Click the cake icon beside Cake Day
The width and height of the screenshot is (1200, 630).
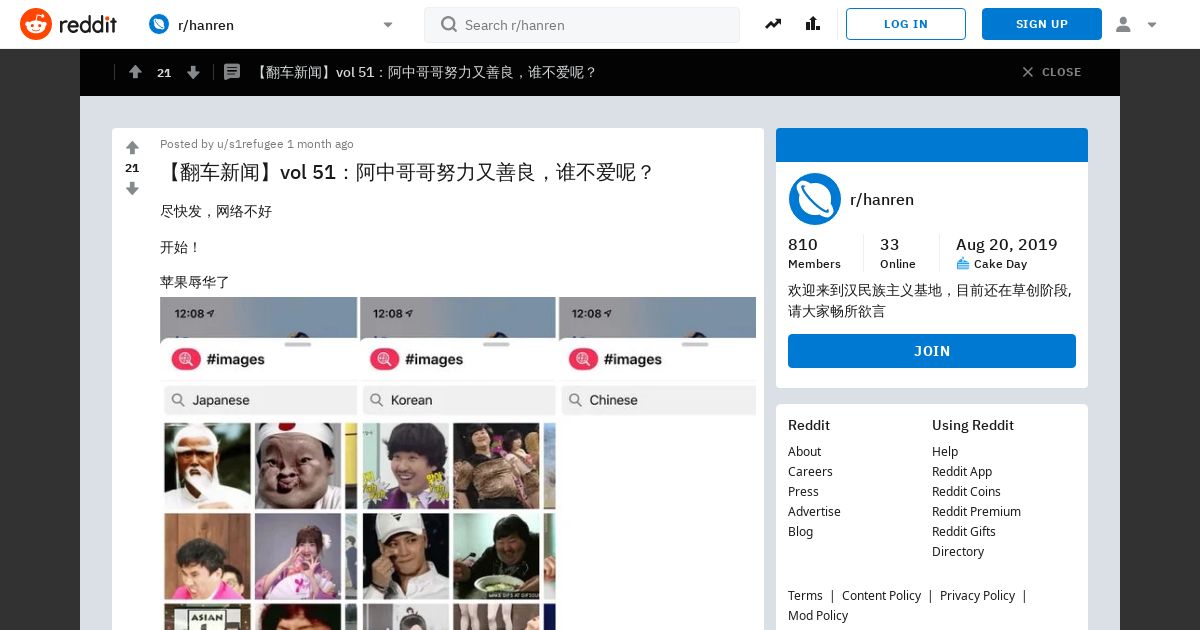coord(963,264)
